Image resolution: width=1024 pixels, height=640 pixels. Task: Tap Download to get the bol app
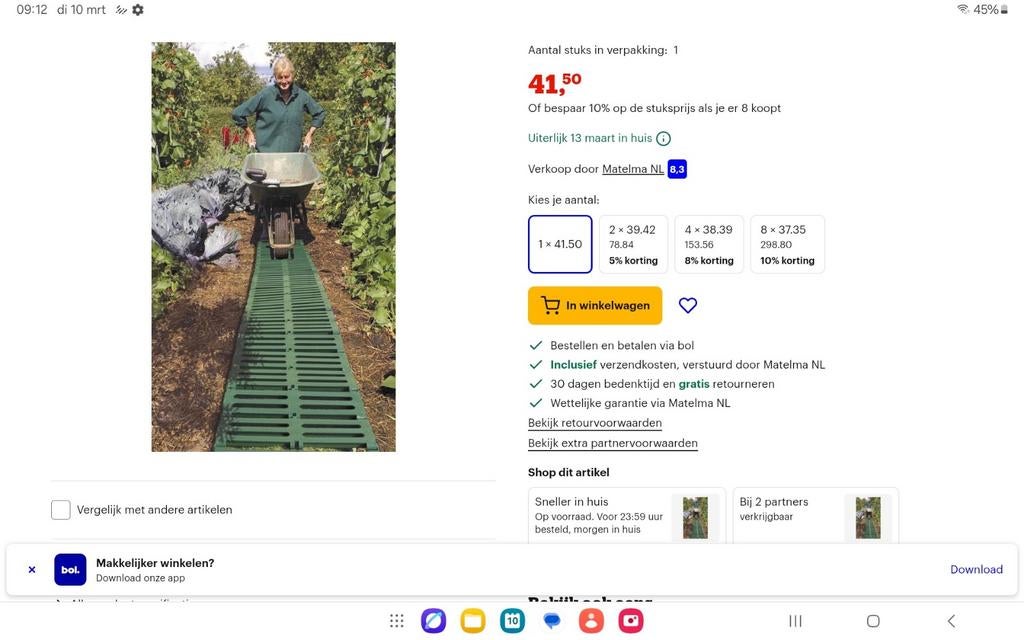click(975, 569)
